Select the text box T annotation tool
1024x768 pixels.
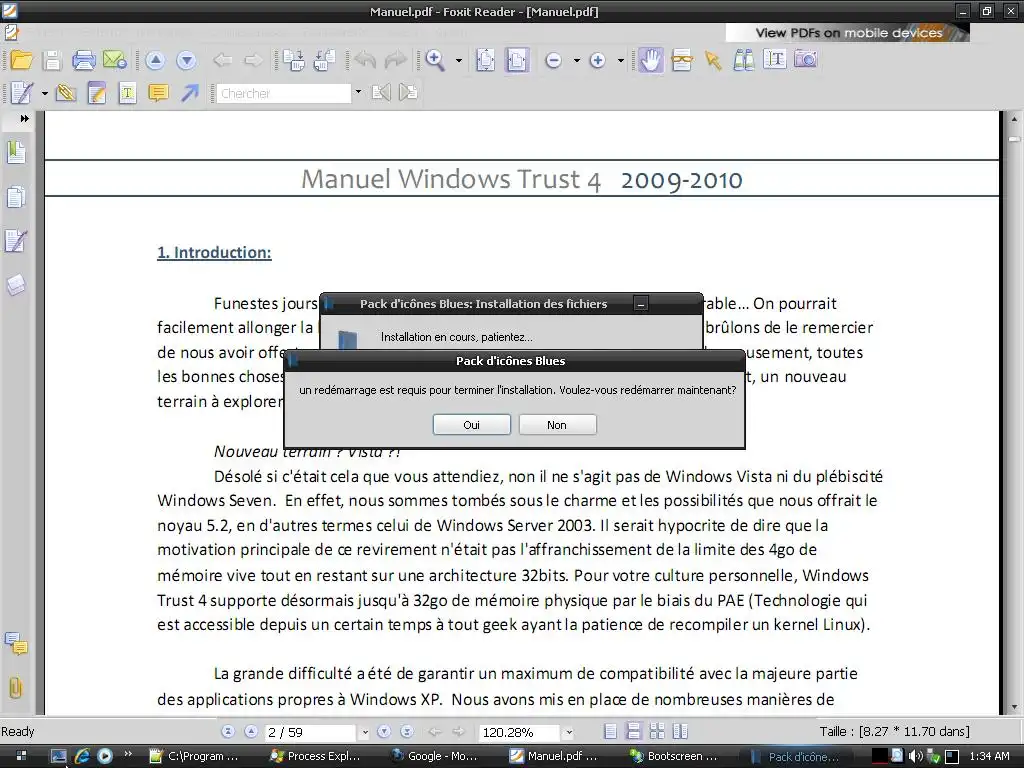[x=127, y=93]
